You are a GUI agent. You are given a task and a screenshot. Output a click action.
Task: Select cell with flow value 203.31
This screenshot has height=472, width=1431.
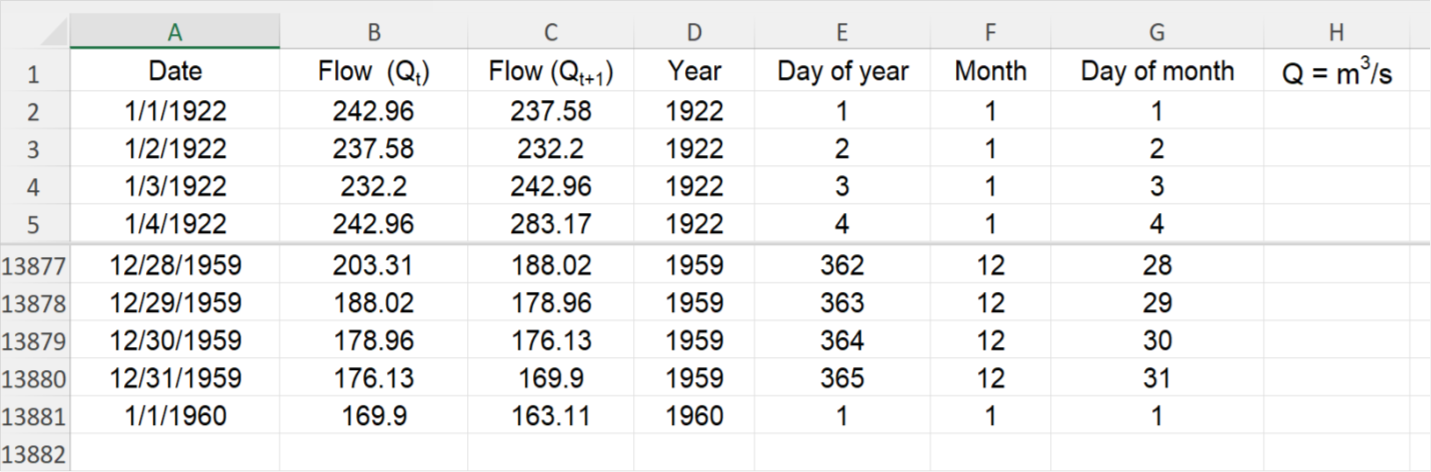373,265
